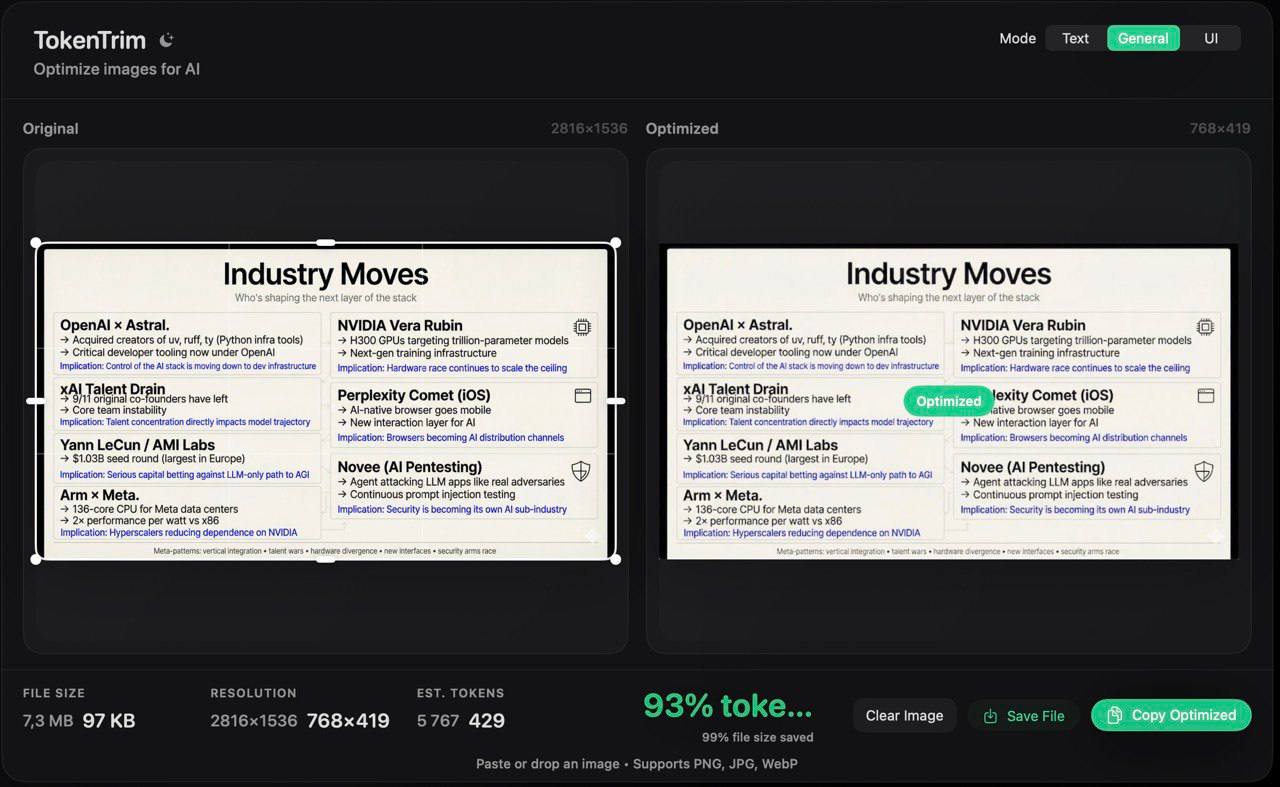Click the browser window icon in Optimized image
The height and width of the screenshot is (787, 1280).
[1206, 396]
